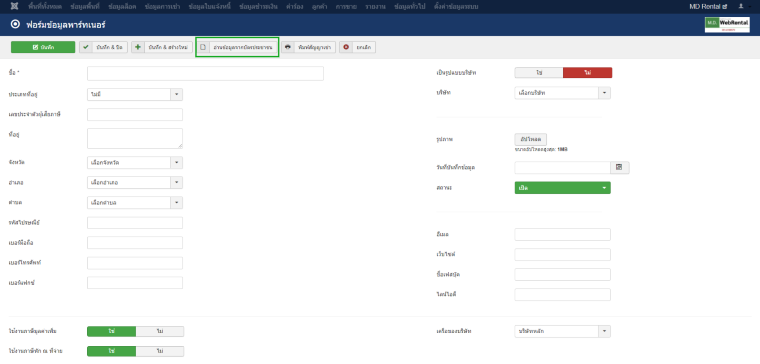Screen dimensions: 760x364
Task: Focus the email (อีเมล) field
Action: tap(563, 235)
